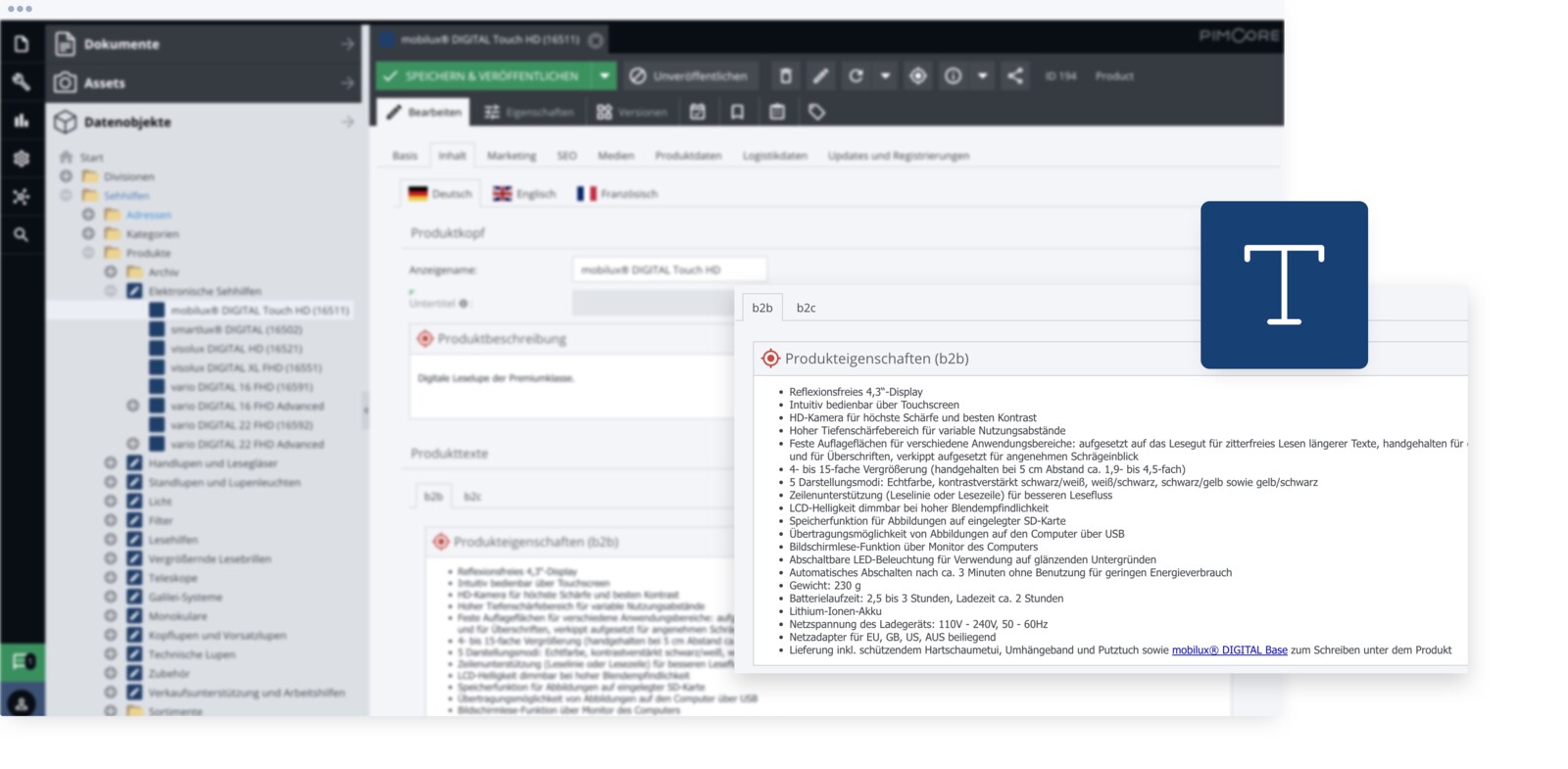Click the Untertitel input field
Screen dimensions: 1568x769
(654, 304)
